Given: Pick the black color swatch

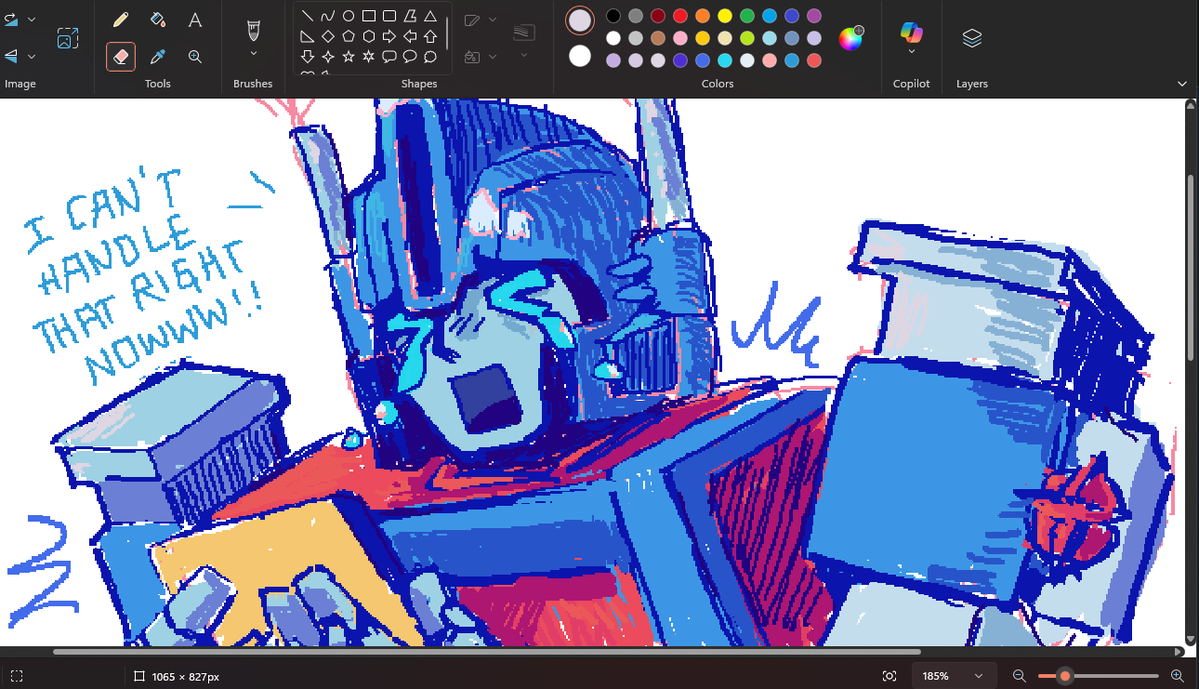Looking at the screenshot, I should (613, 15).
